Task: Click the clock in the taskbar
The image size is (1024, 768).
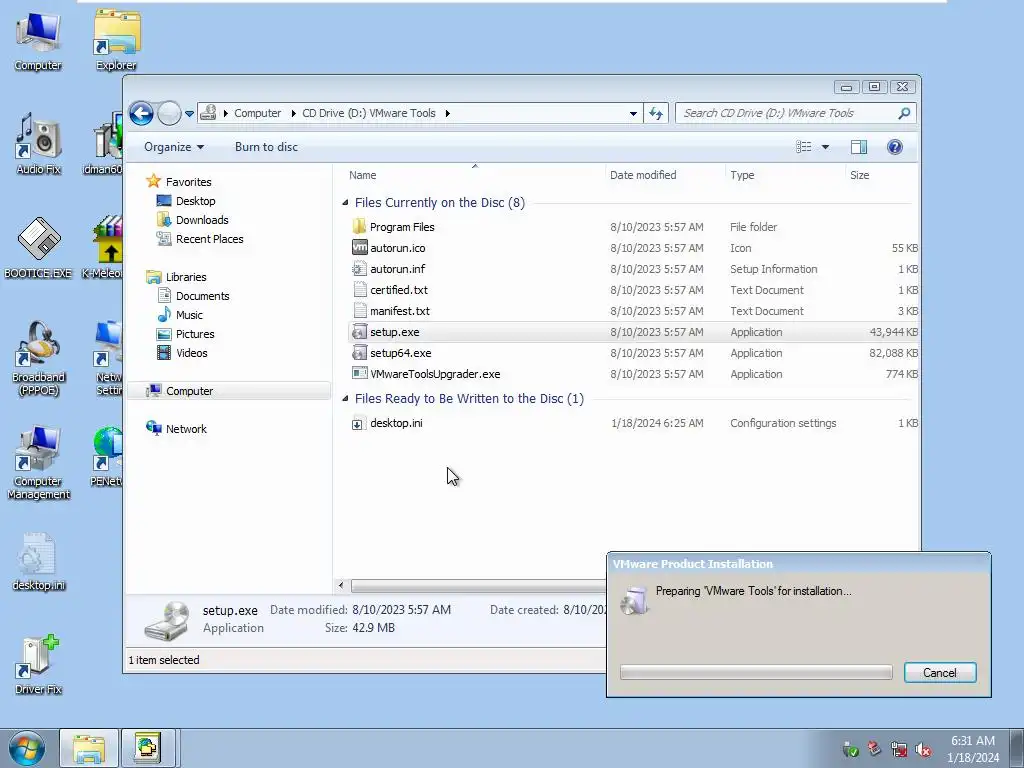Action: click(973, 749)
